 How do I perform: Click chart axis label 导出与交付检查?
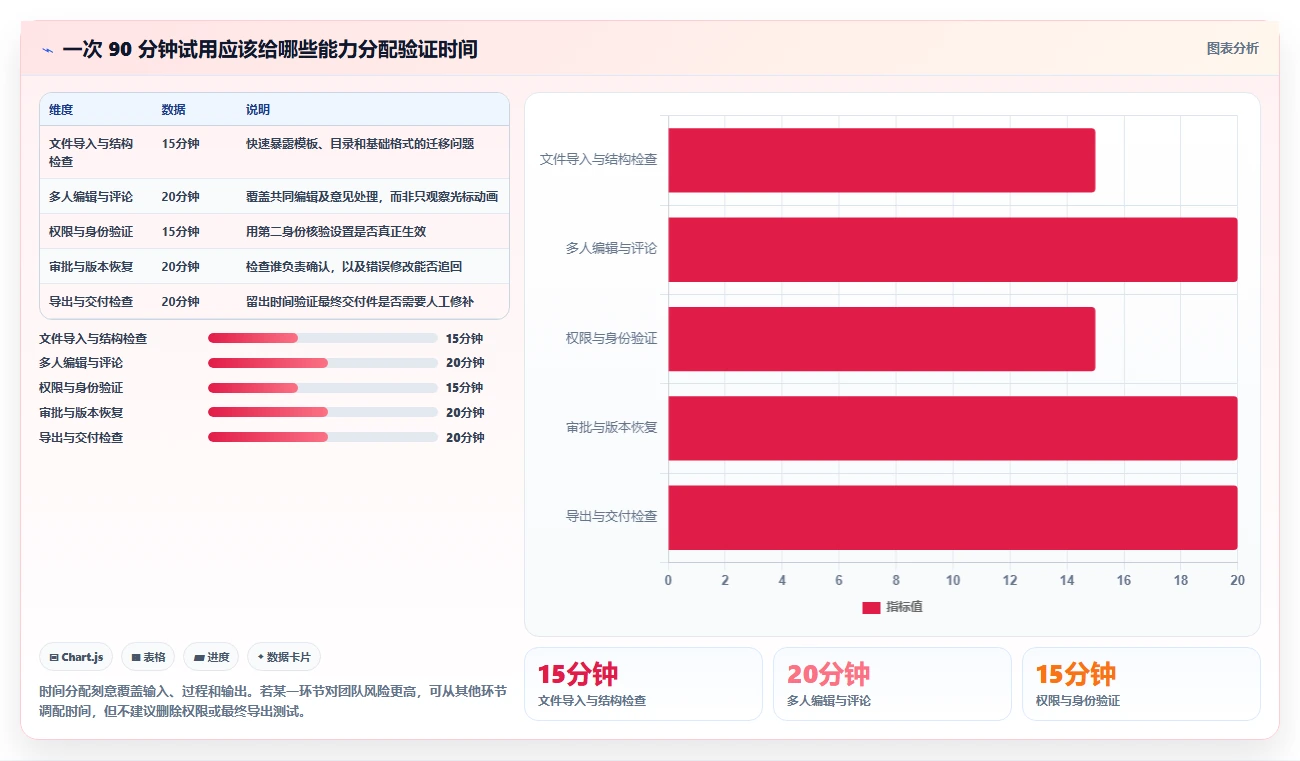pyautogui.click(x=612, y=517)
